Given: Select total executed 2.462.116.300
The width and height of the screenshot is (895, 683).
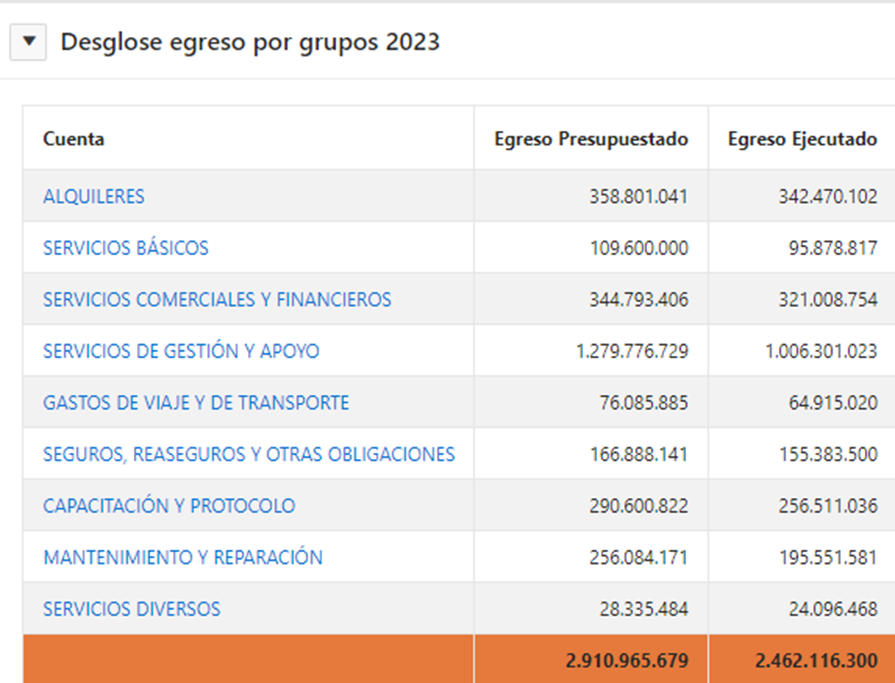Looking at the screenshot, I should pos(816,661).
